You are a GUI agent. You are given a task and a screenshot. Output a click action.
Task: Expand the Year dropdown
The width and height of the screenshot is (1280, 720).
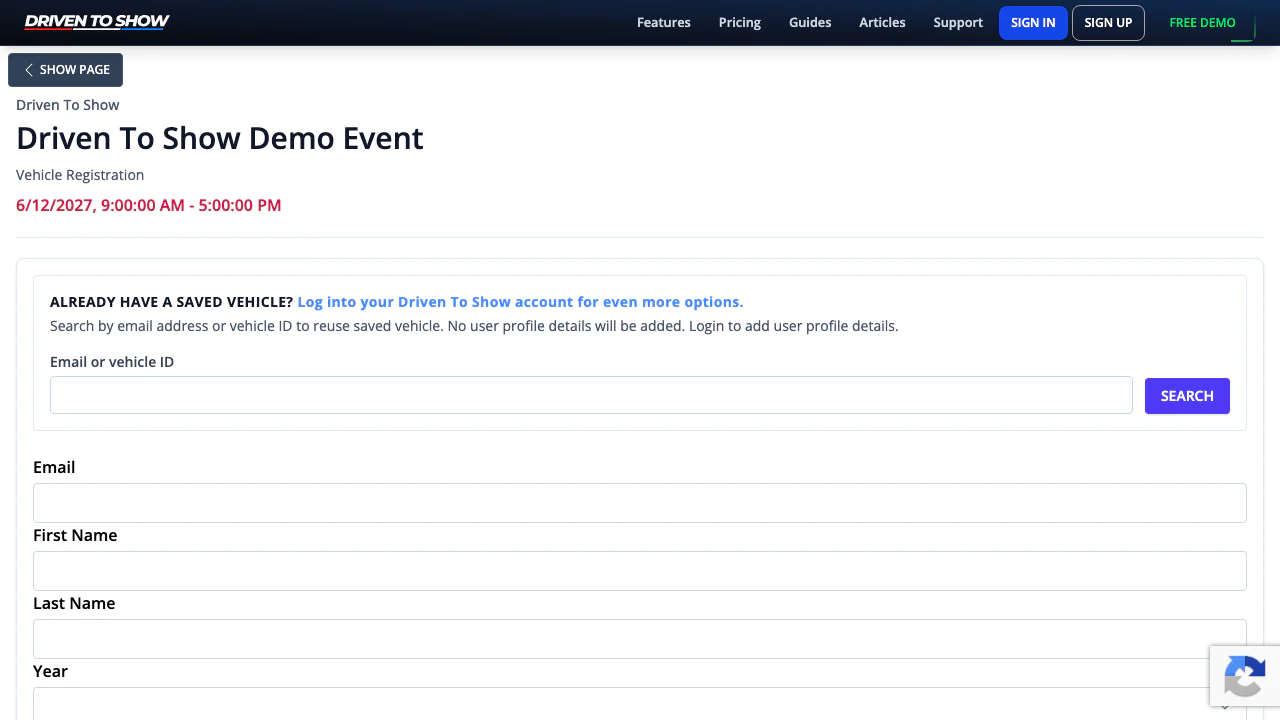click(x=640, y=704)
